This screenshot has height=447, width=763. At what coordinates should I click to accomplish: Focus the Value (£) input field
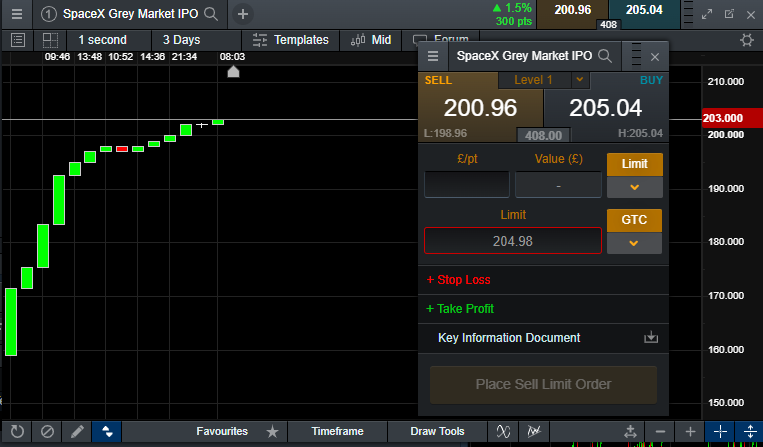point(558,184)
